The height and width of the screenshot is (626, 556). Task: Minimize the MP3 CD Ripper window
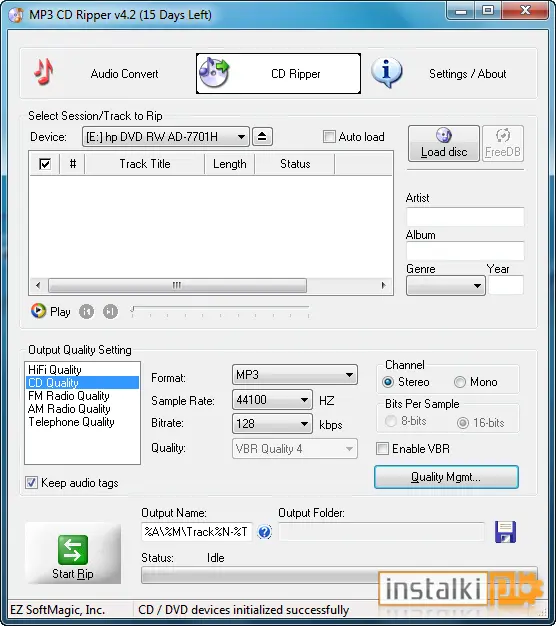461,11
